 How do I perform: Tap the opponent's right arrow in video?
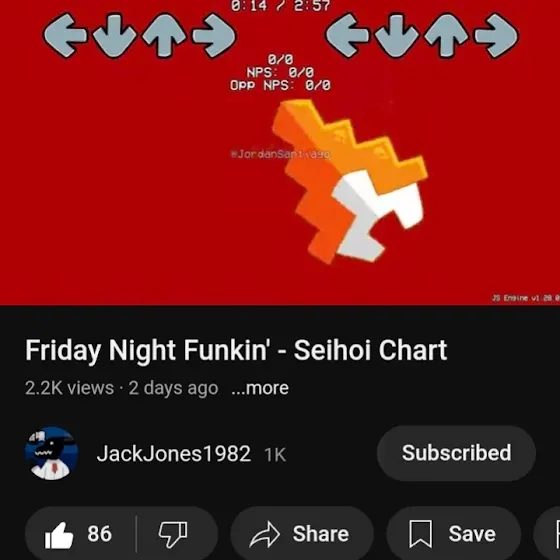point(214,35)
